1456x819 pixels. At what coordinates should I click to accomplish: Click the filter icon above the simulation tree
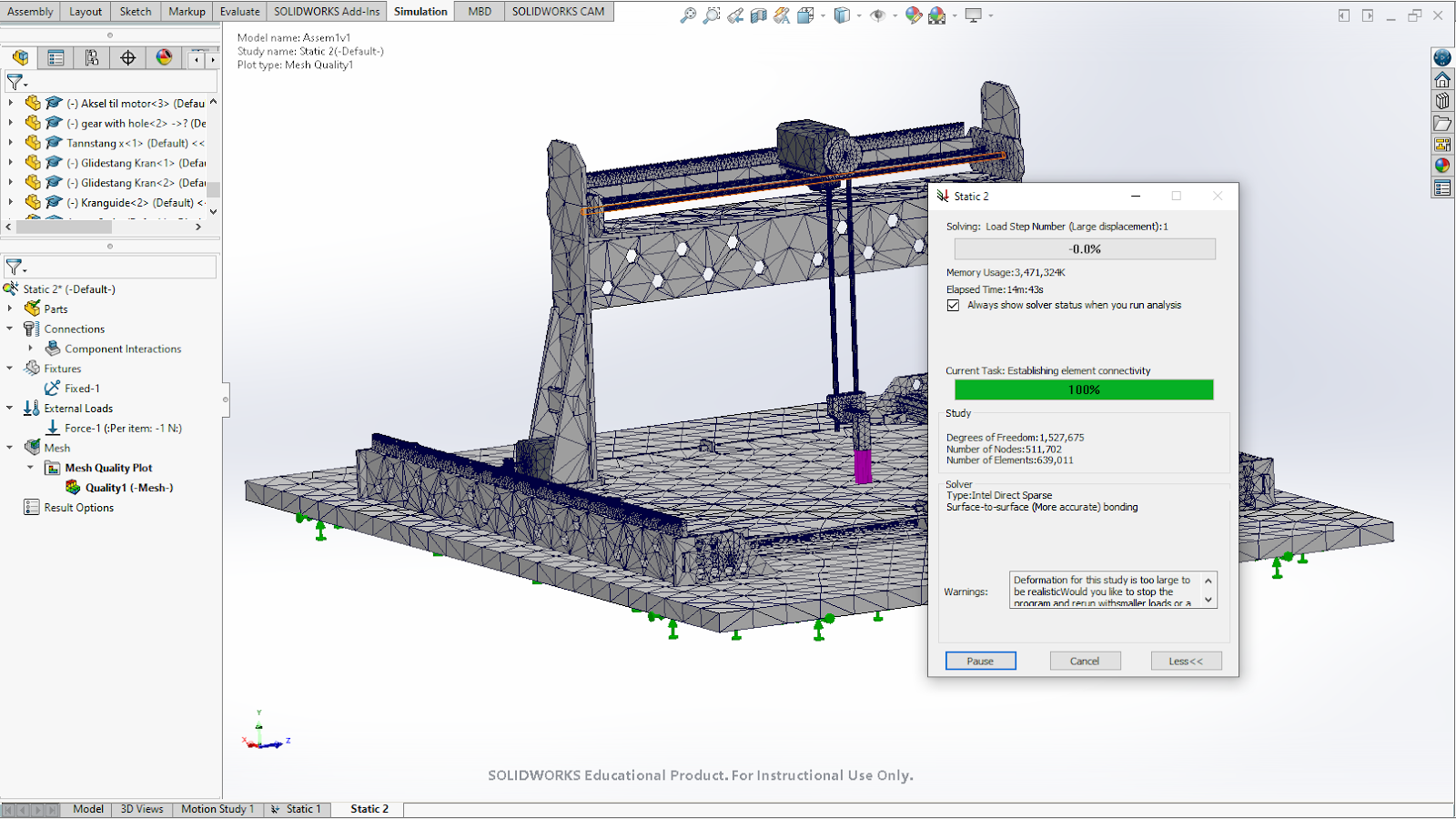pos(15,267)
